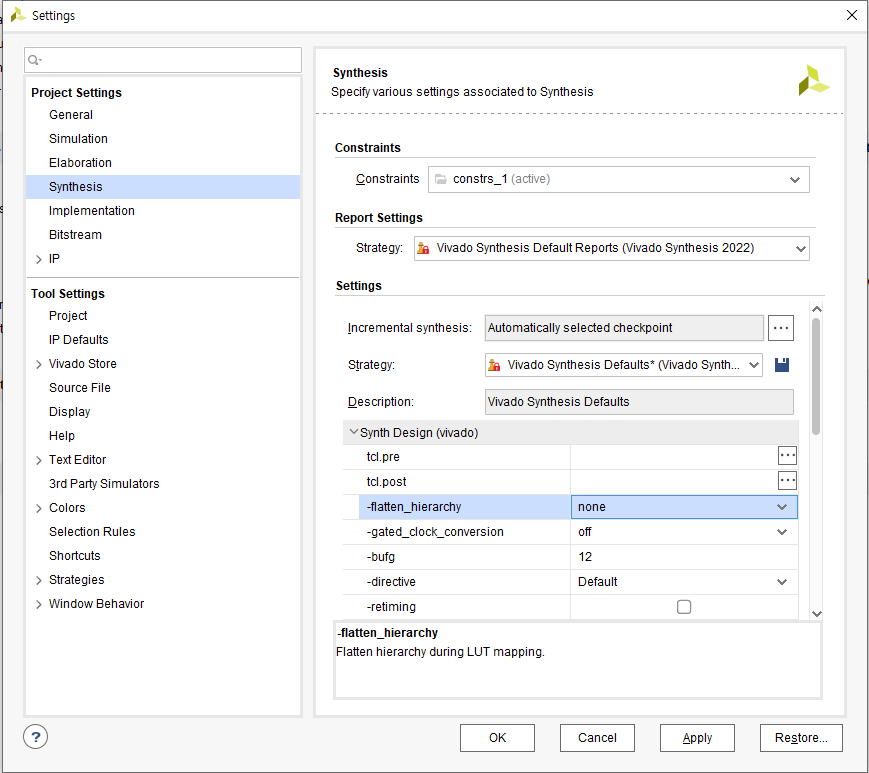The image size is (869, 773).
Task: Open Help tool settings
Action: point(62,436)
